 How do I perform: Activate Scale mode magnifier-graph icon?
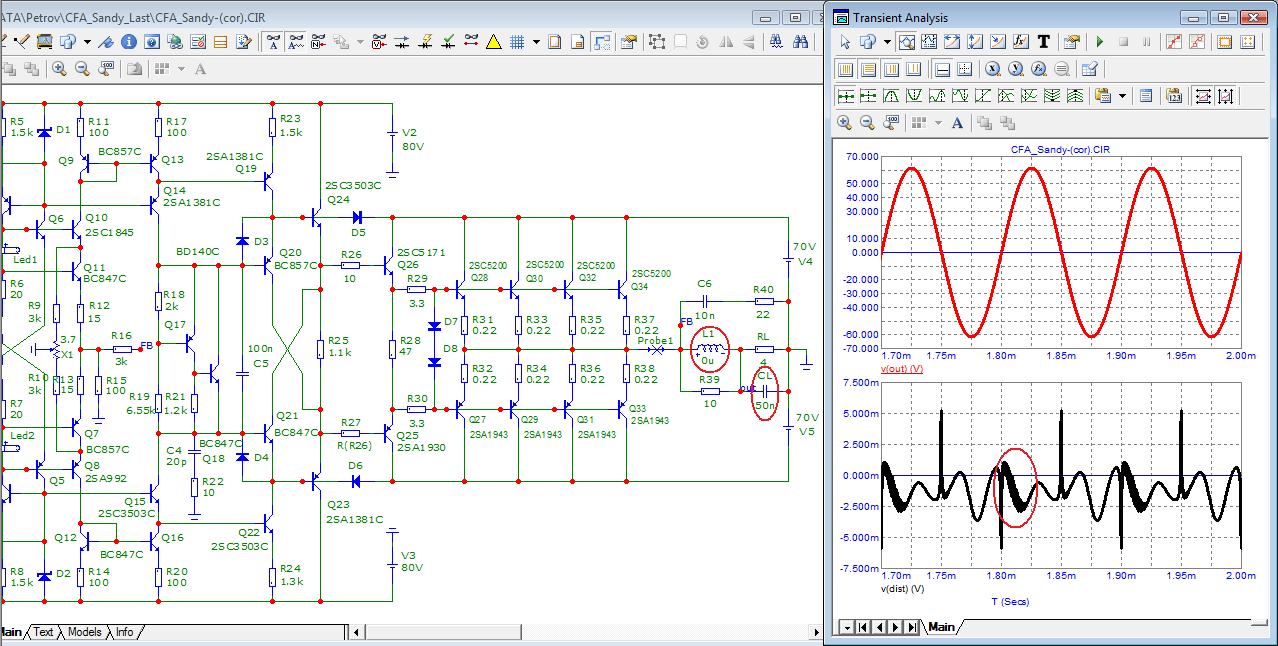[906, 42]
